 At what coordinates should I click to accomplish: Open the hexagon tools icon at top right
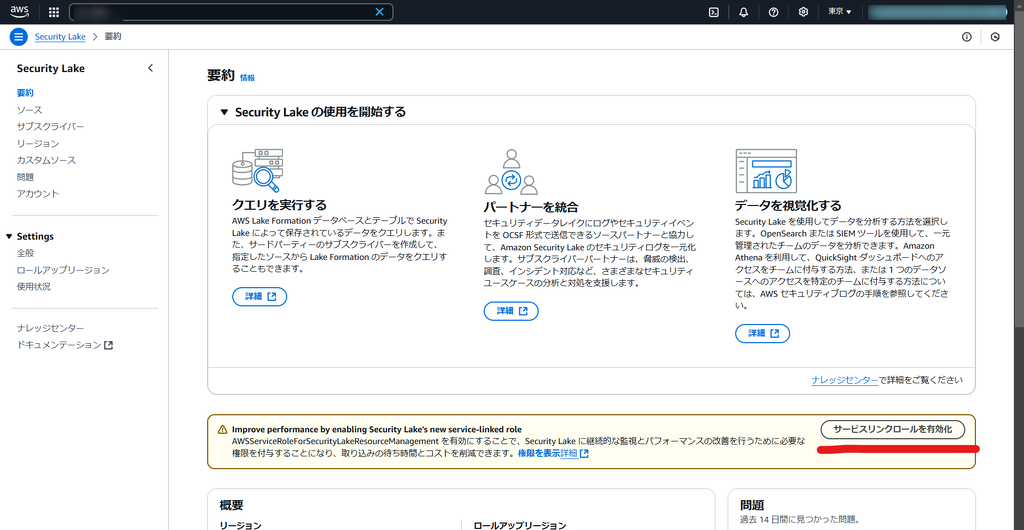pyautogui.click(x=995, y=37)
